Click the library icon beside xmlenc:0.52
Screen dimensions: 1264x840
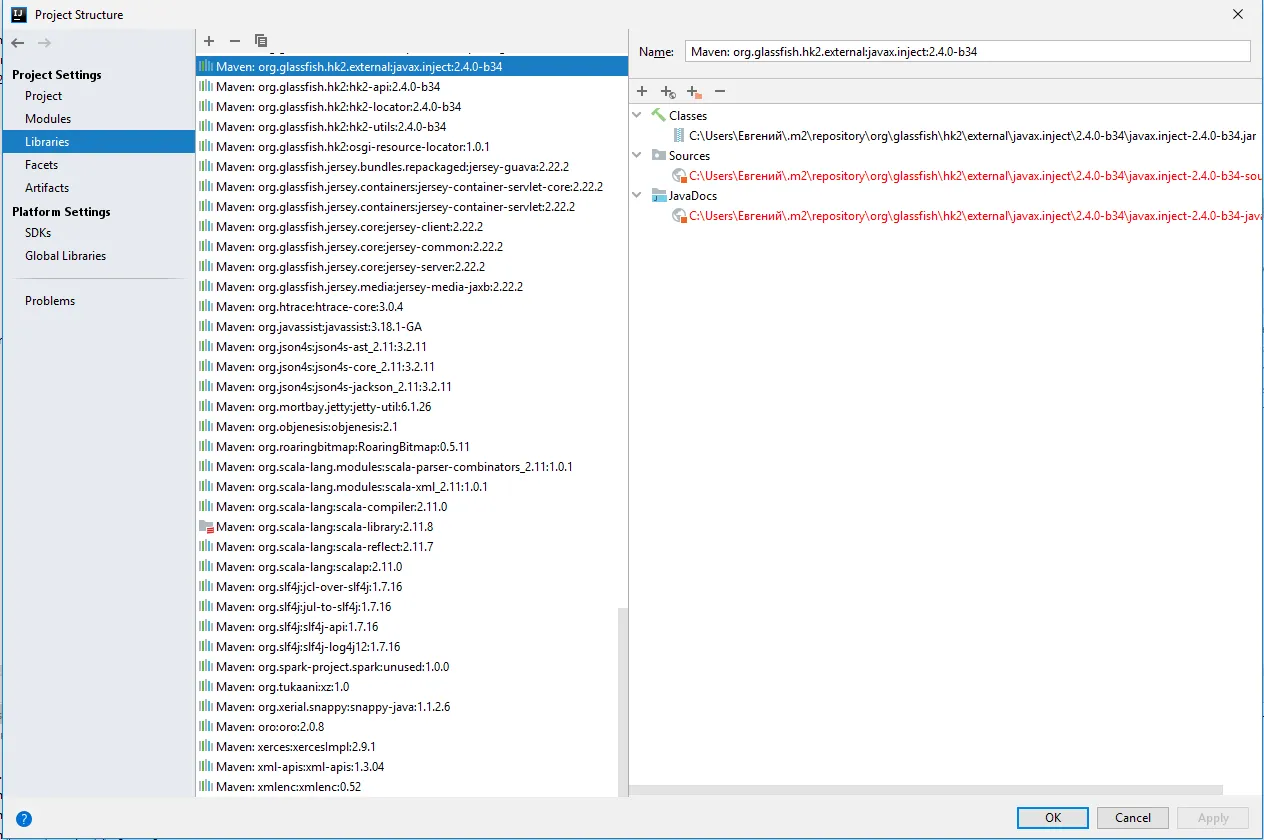pyautogui.click(x=206, y=786)
